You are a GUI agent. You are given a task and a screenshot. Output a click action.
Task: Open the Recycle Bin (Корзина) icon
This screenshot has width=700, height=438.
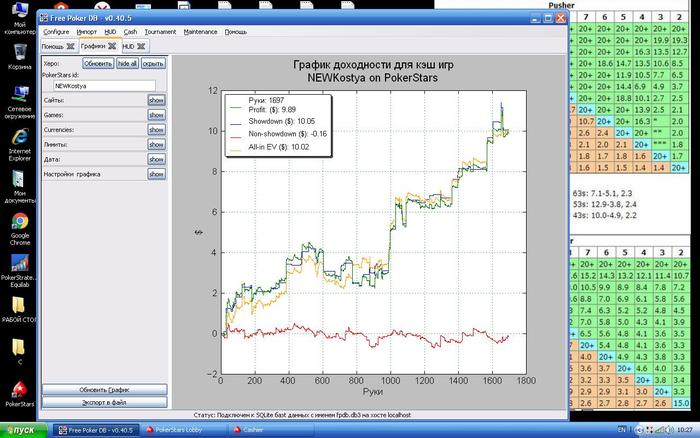(x=19, y=56)
